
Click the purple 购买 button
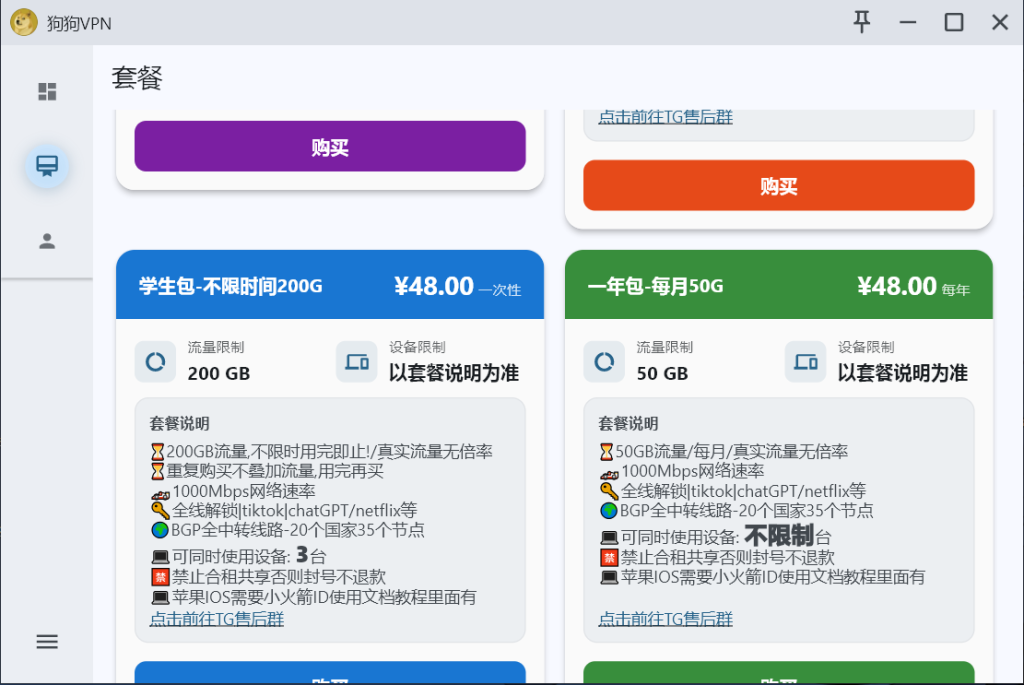pos(330,146)
